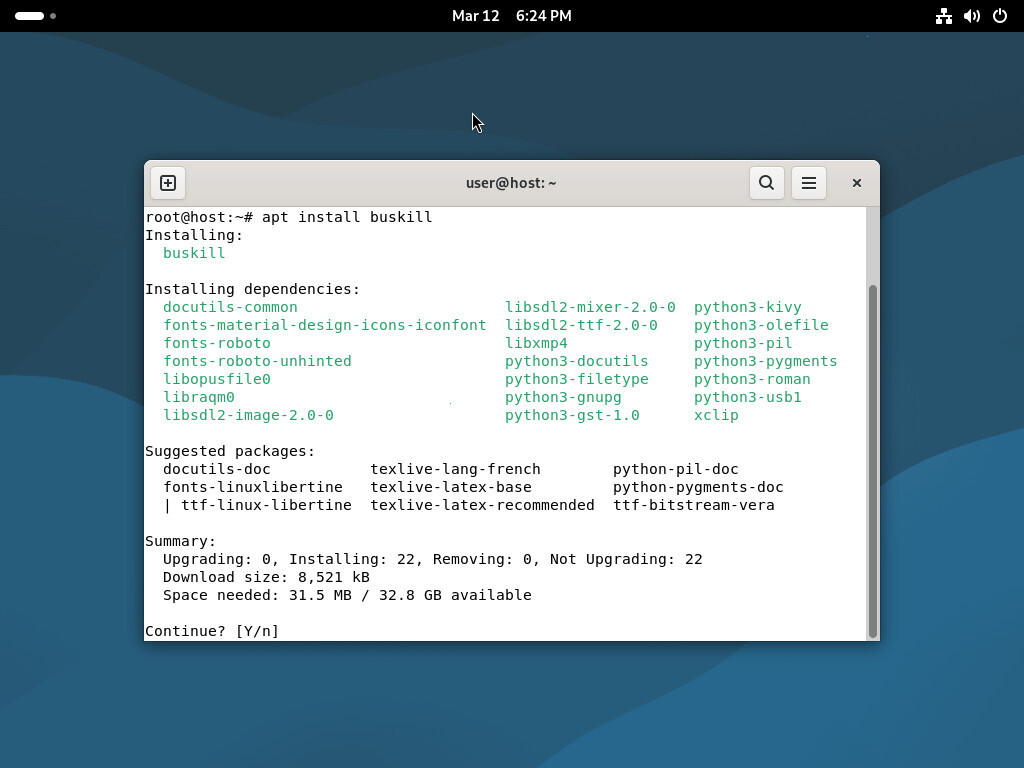Close the terminal window
1024x768 pixels.
coord(856,183)
